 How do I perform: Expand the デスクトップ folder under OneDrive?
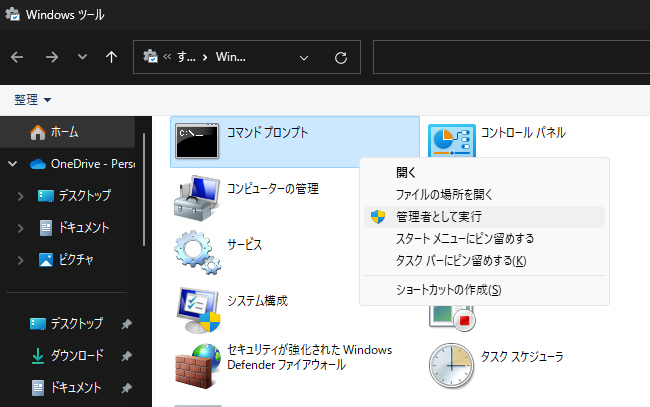pos(21,196)
